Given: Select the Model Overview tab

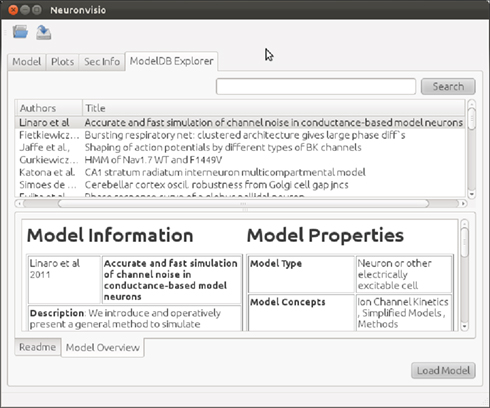Looking at the screenshot, I should click(x=103, y=348).
